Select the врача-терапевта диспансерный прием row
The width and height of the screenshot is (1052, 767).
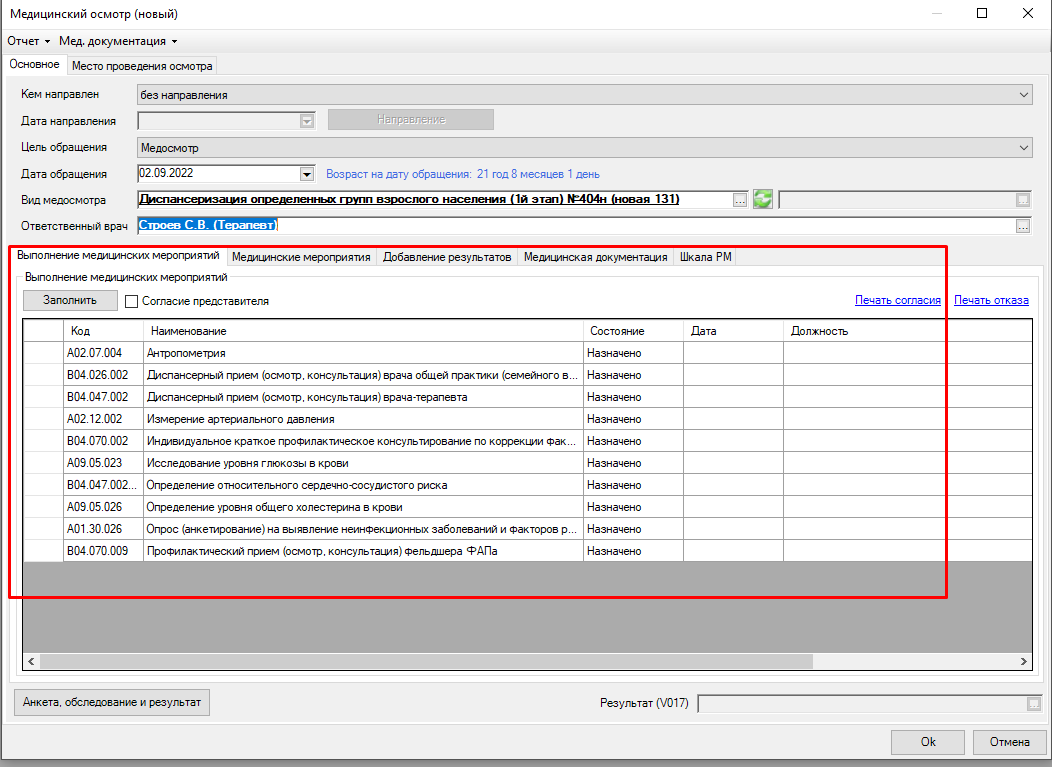[528, 397]
